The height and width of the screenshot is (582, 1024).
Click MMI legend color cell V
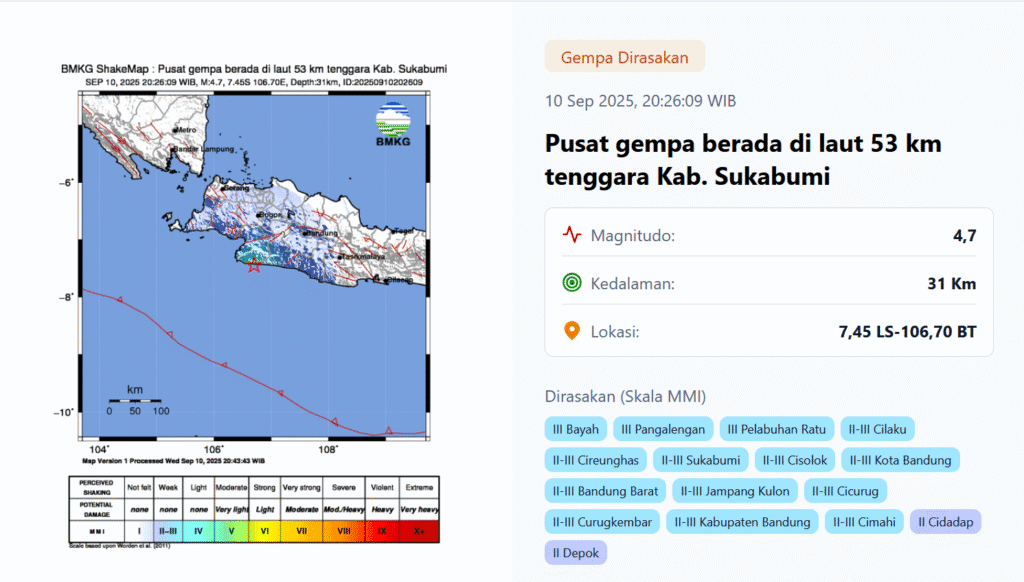231,531
